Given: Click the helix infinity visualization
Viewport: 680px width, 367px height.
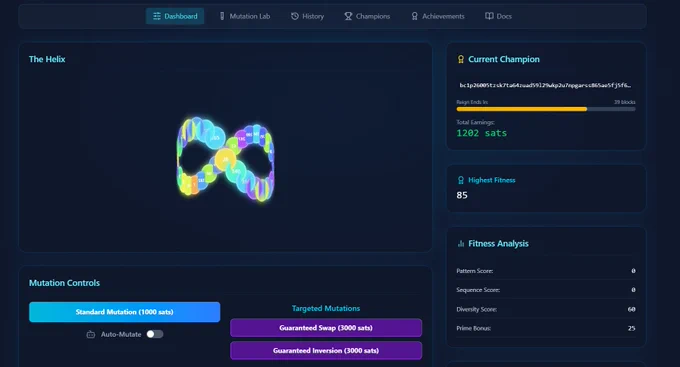Looking at the screenshot, I should pyautogui.click(x=226, y=159).
